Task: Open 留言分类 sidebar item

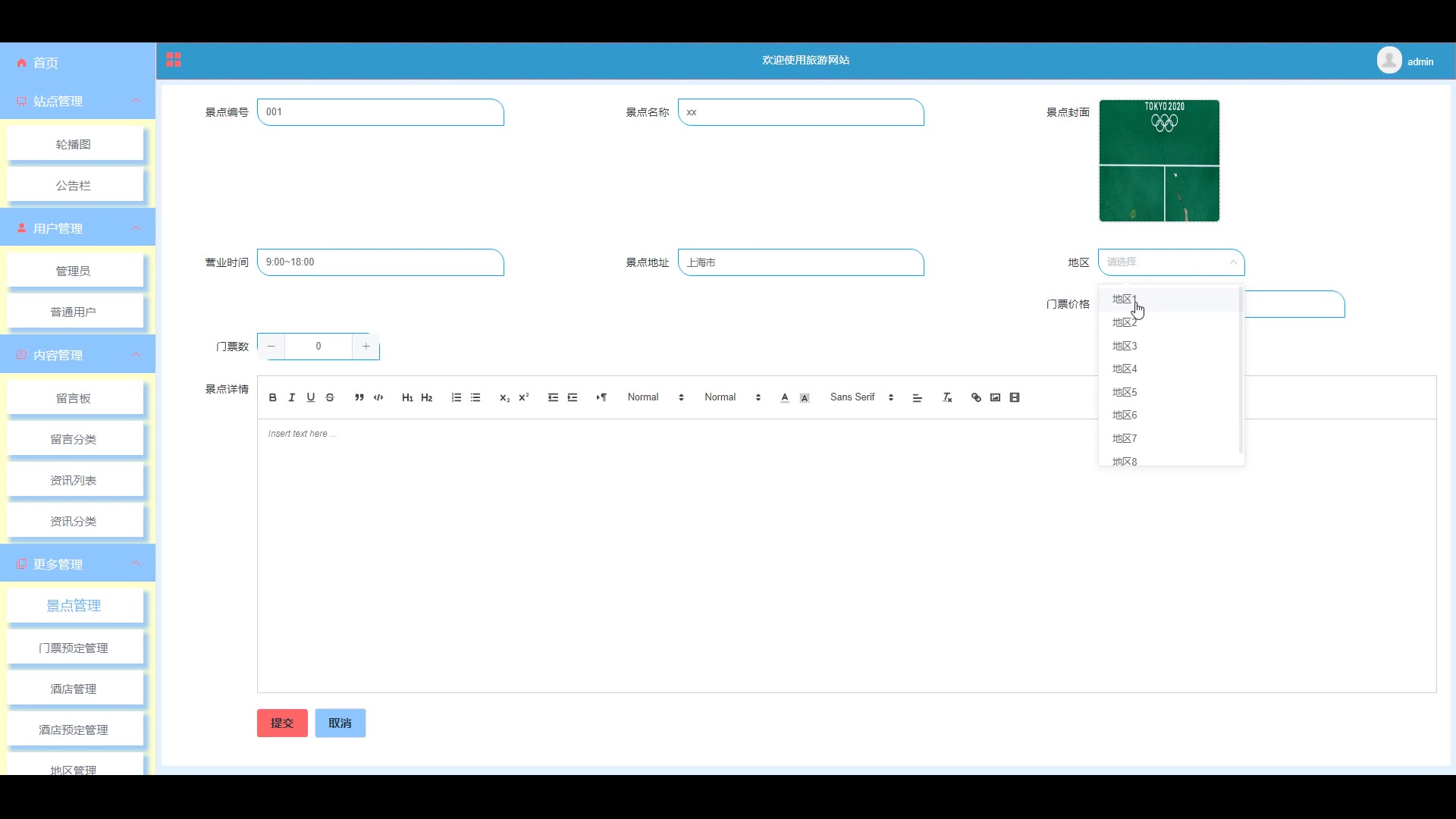Action: (x=74, y=439)
